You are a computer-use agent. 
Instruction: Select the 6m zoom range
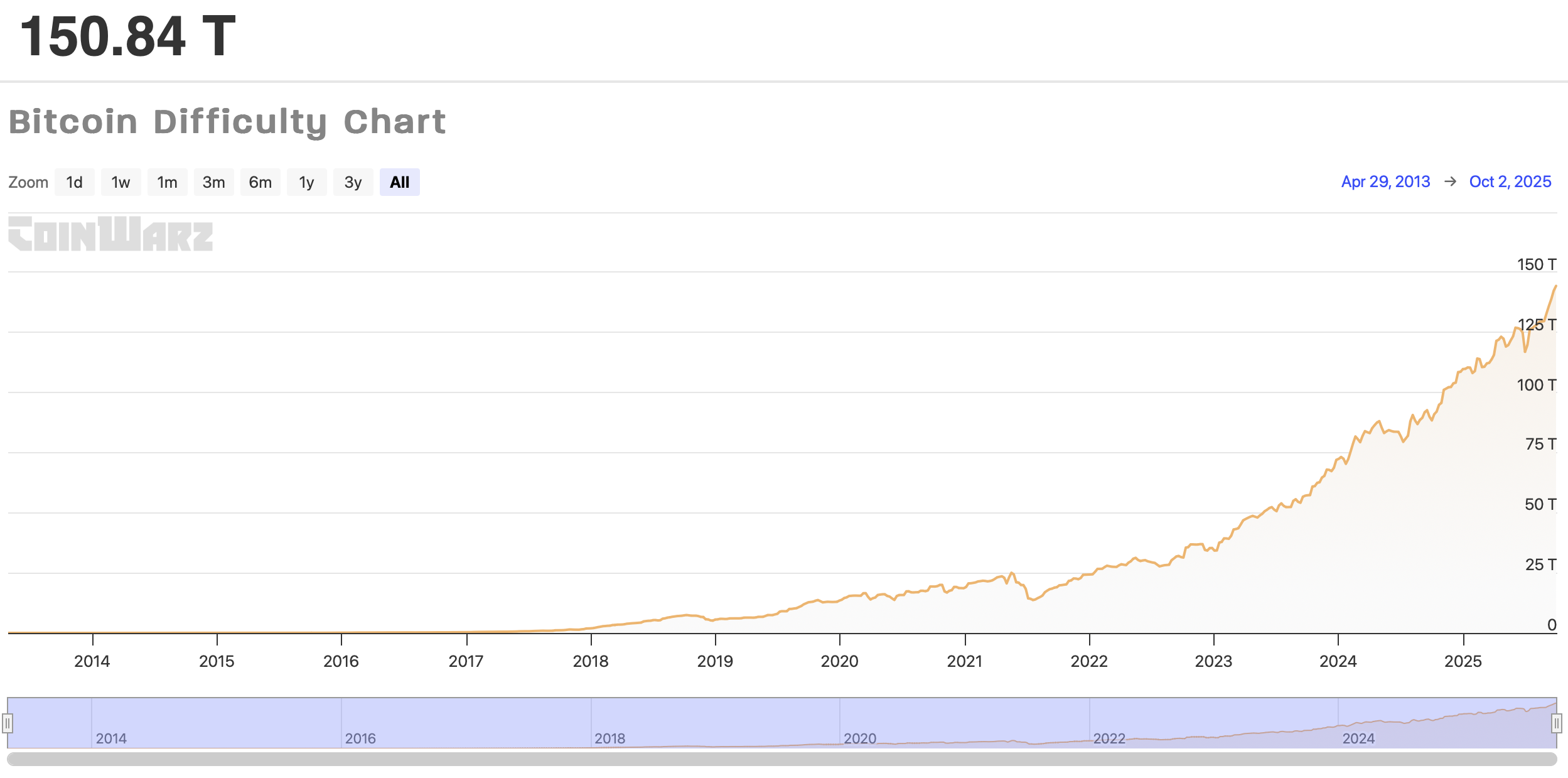click(x=260, y=181)
